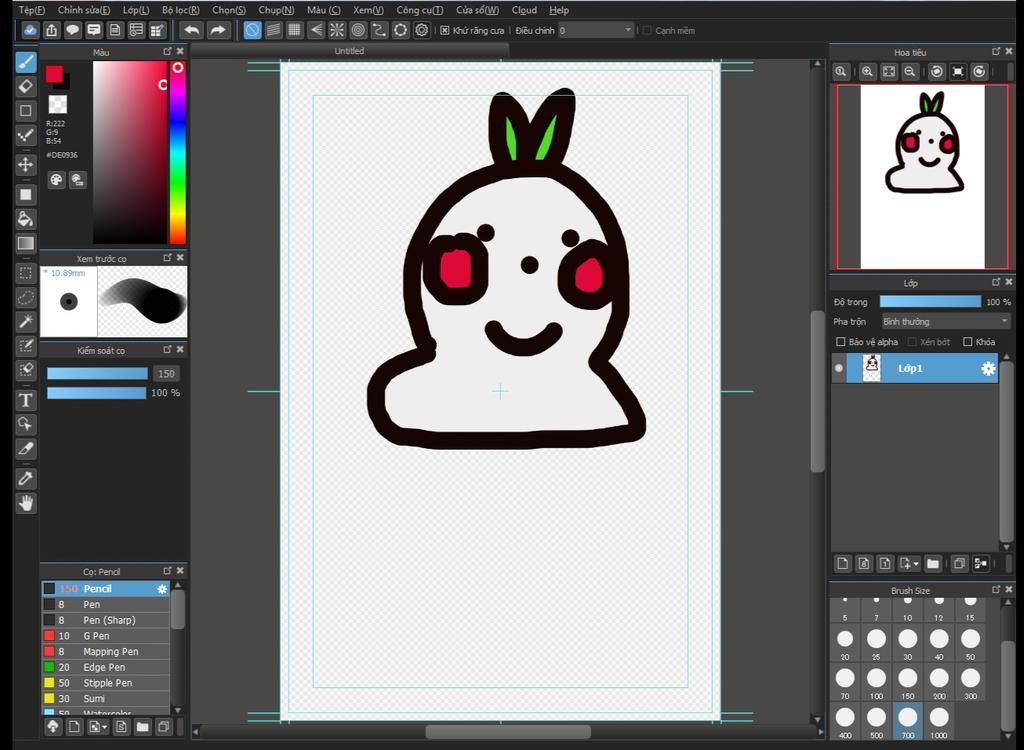Enable Khóa lock checkbox
Viewport: 1024px width, 750px height.
pos(968,342)
